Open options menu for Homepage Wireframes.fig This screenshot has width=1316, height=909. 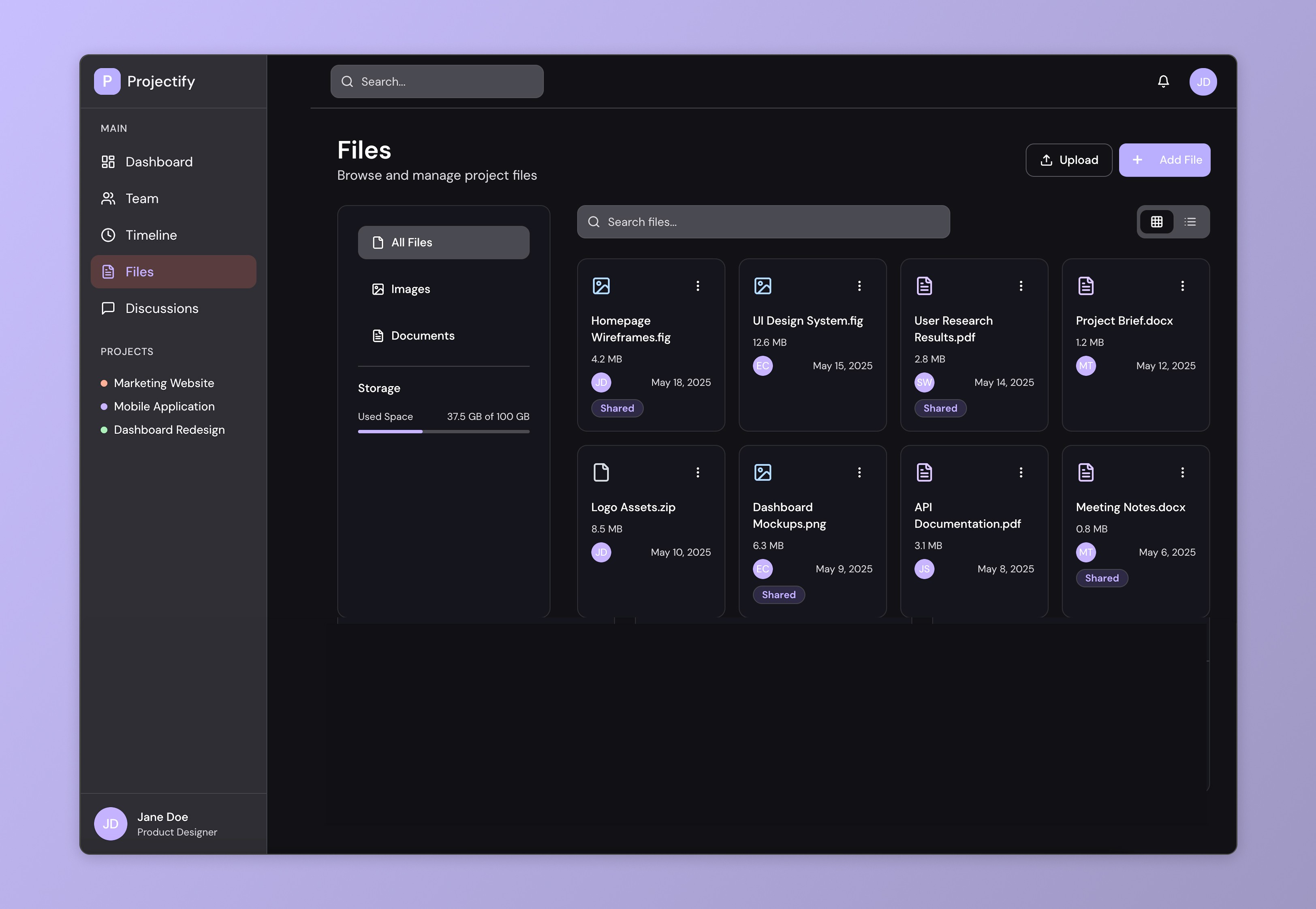click(x=697, y=286)
